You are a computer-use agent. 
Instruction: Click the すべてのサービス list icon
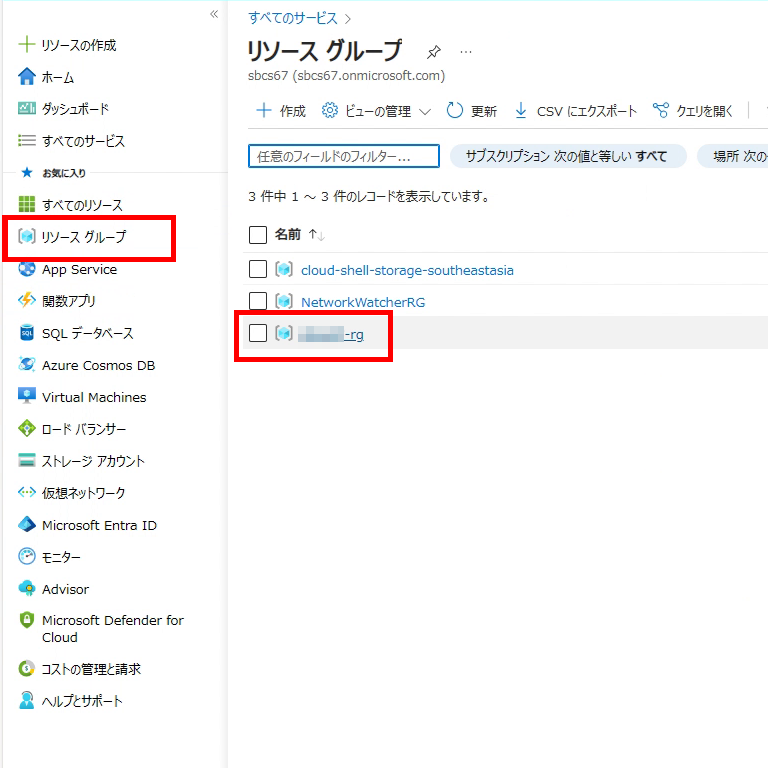click(26, 141)
